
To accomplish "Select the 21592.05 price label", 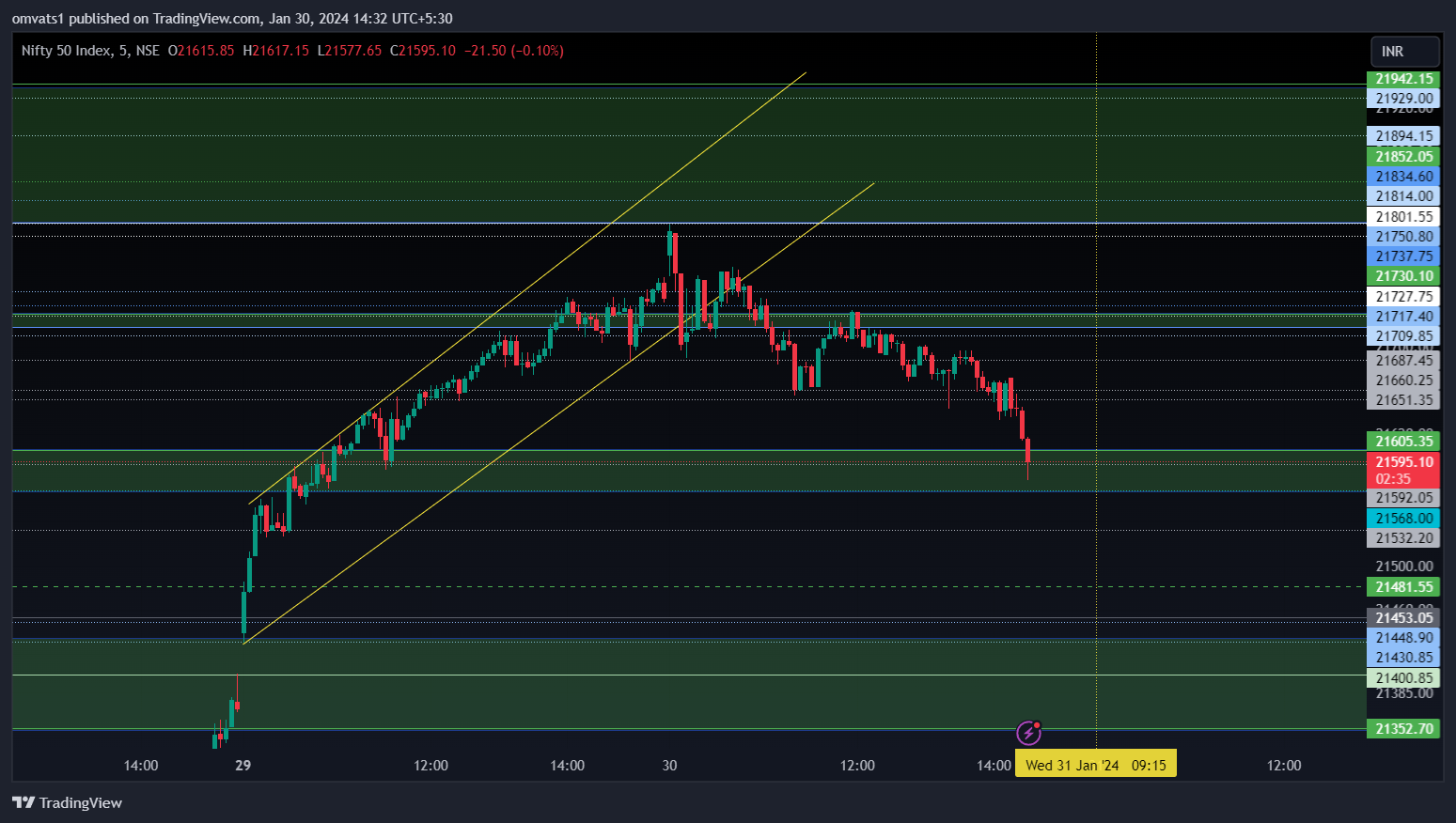I will [x=1402, y=498].
